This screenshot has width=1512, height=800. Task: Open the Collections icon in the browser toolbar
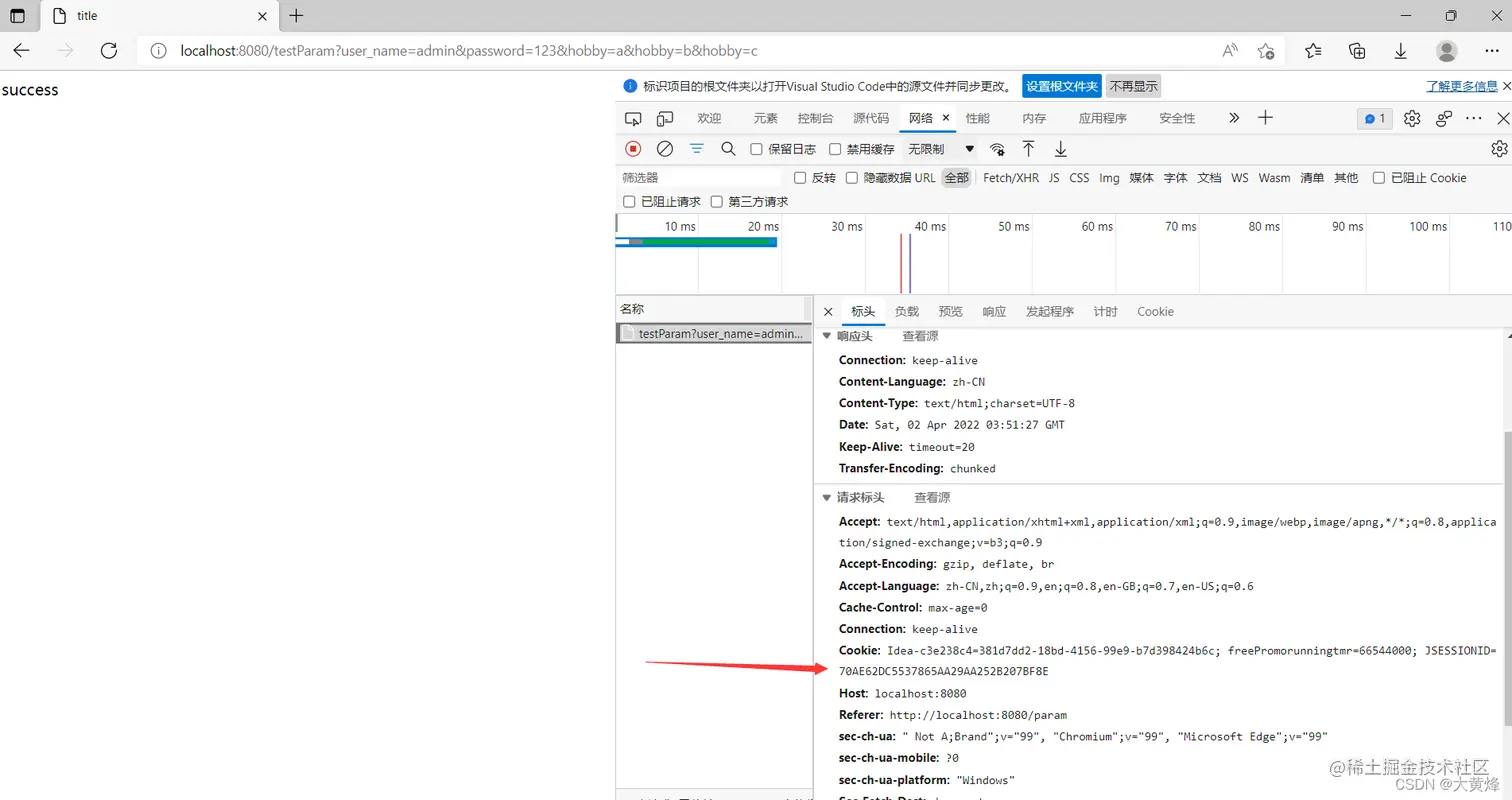pyautogui.click(x=1357, y=50)
